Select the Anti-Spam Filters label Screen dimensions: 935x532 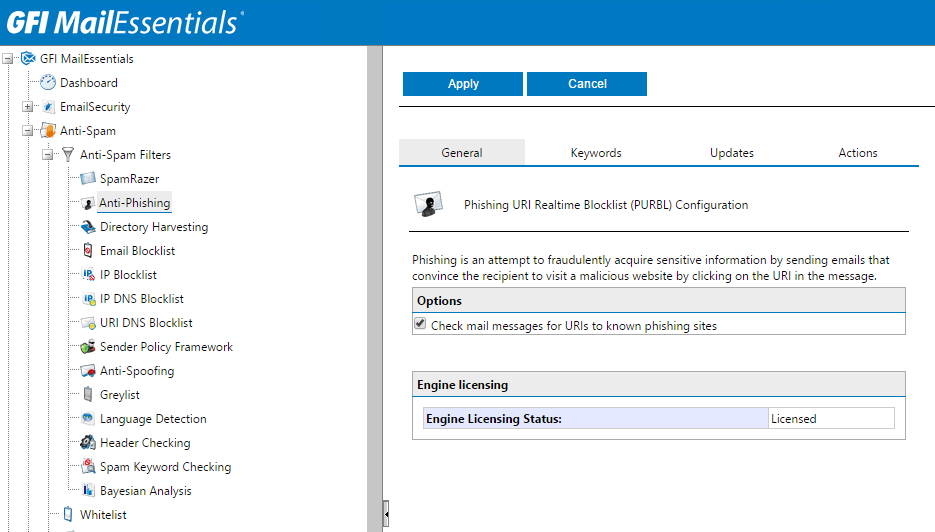[x=125, y=154]
